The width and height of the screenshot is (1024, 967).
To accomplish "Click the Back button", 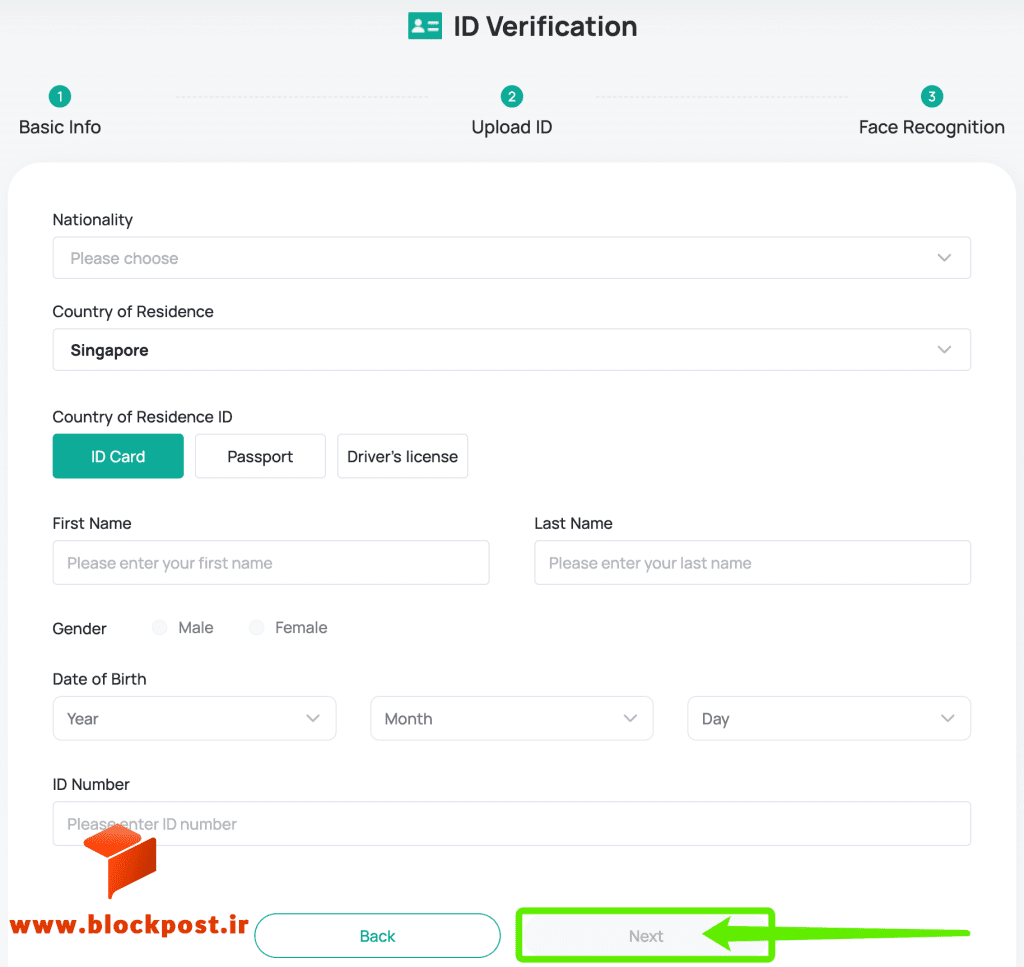I will point(377,936).
